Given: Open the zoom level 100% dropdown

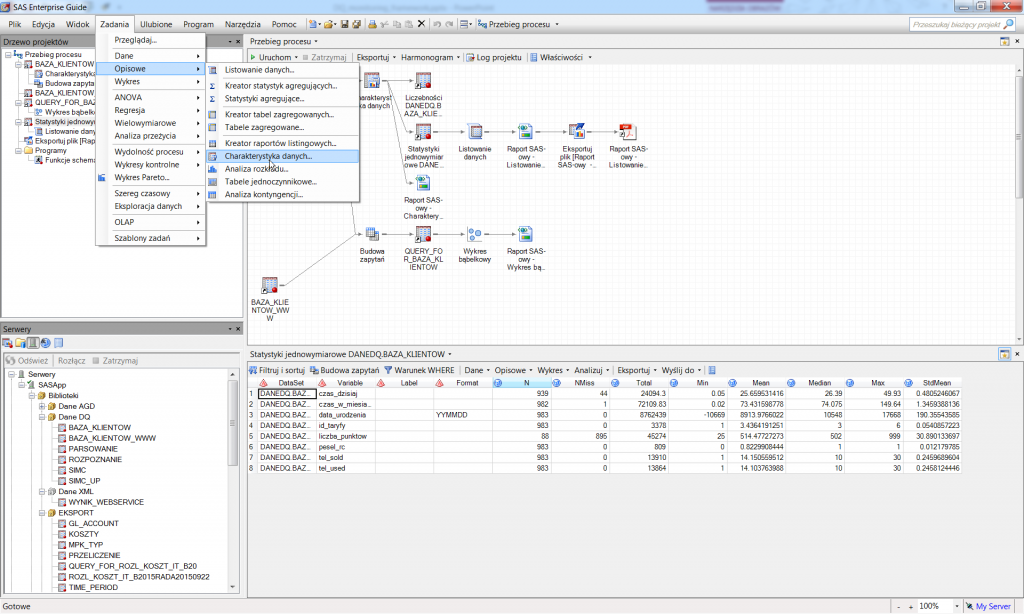Looking at the screenshot, I should [957, 607].
